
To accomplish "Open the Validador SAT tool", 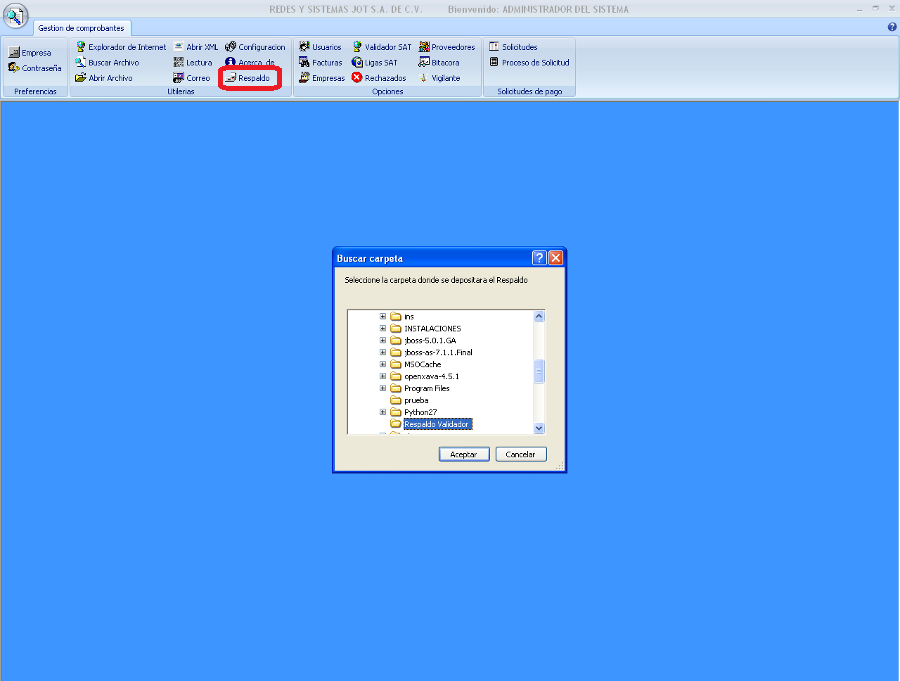I will 381,47.
